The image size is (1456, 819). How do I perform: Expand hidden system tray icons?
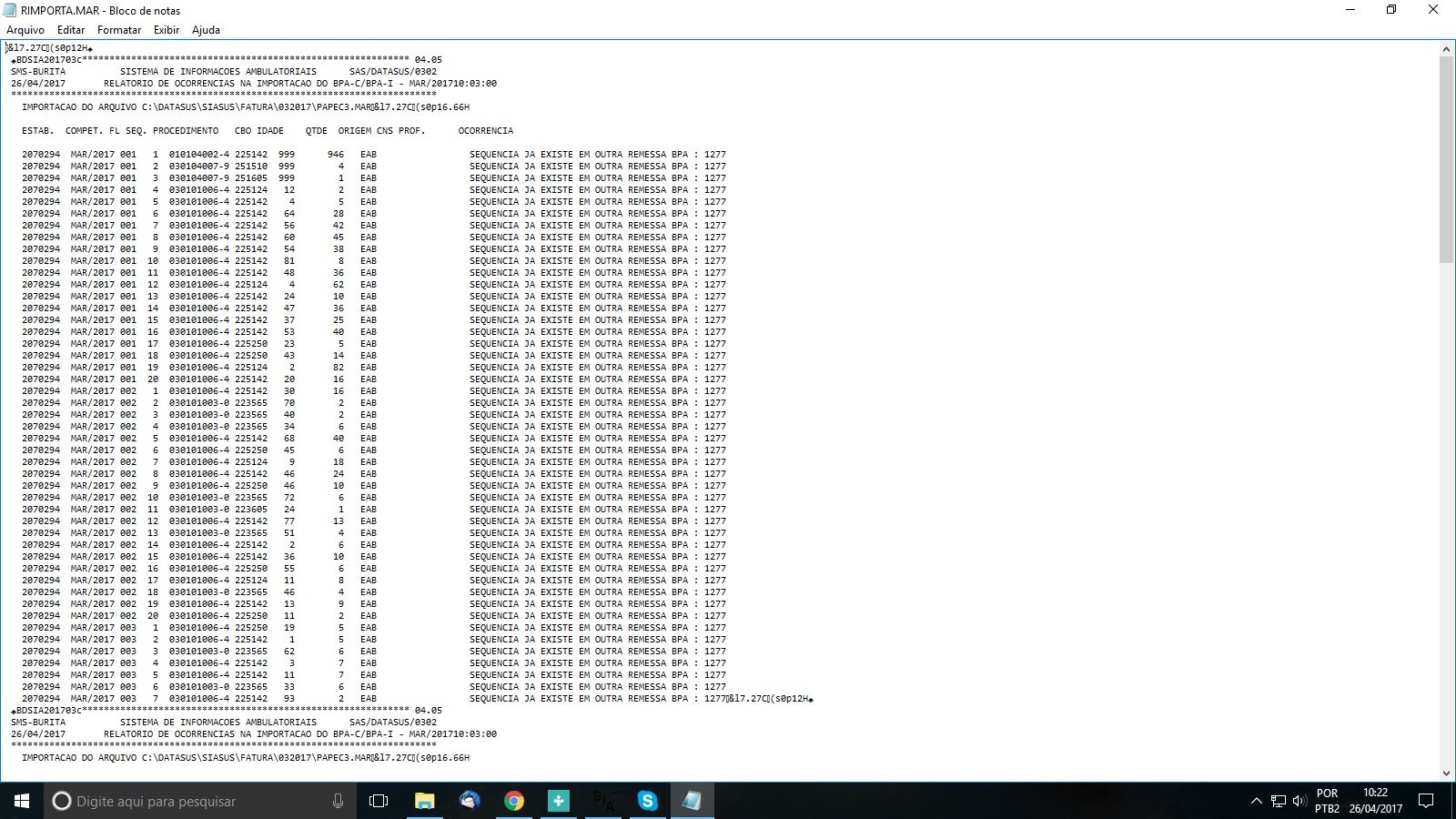1257,801
